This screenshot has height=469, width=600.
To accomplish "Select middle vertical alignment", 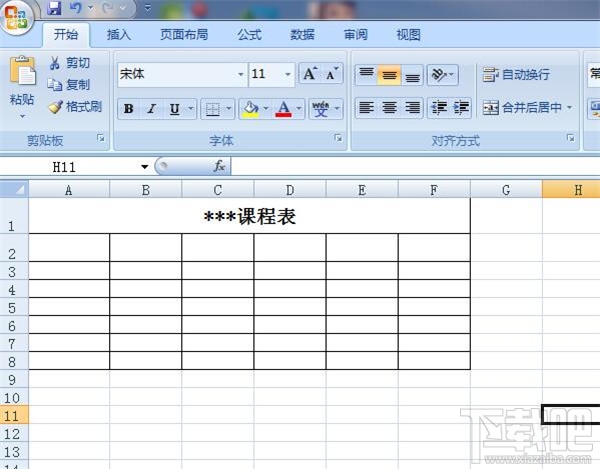I will click(x=389, y=75).
